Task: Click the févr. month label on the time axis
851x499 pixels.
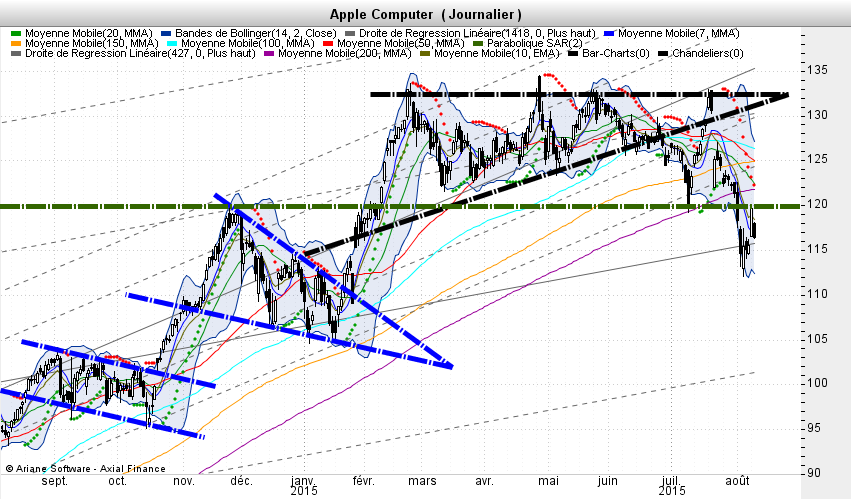Action: pos(364,482)
